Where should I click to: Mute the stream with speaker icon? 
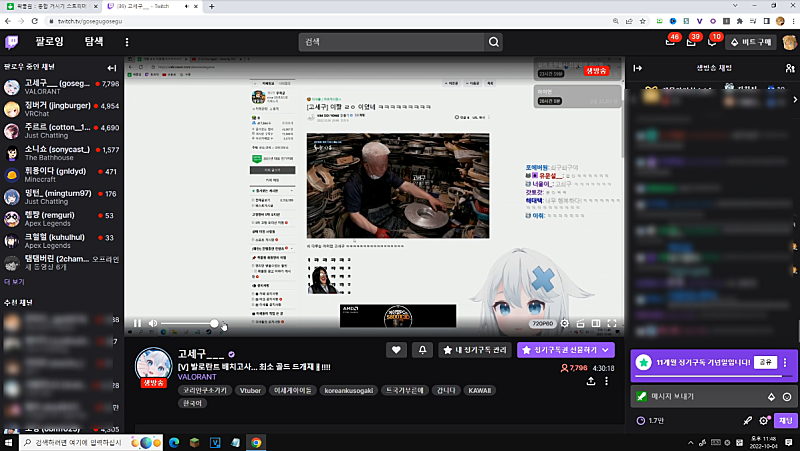(x=153, y=323)
